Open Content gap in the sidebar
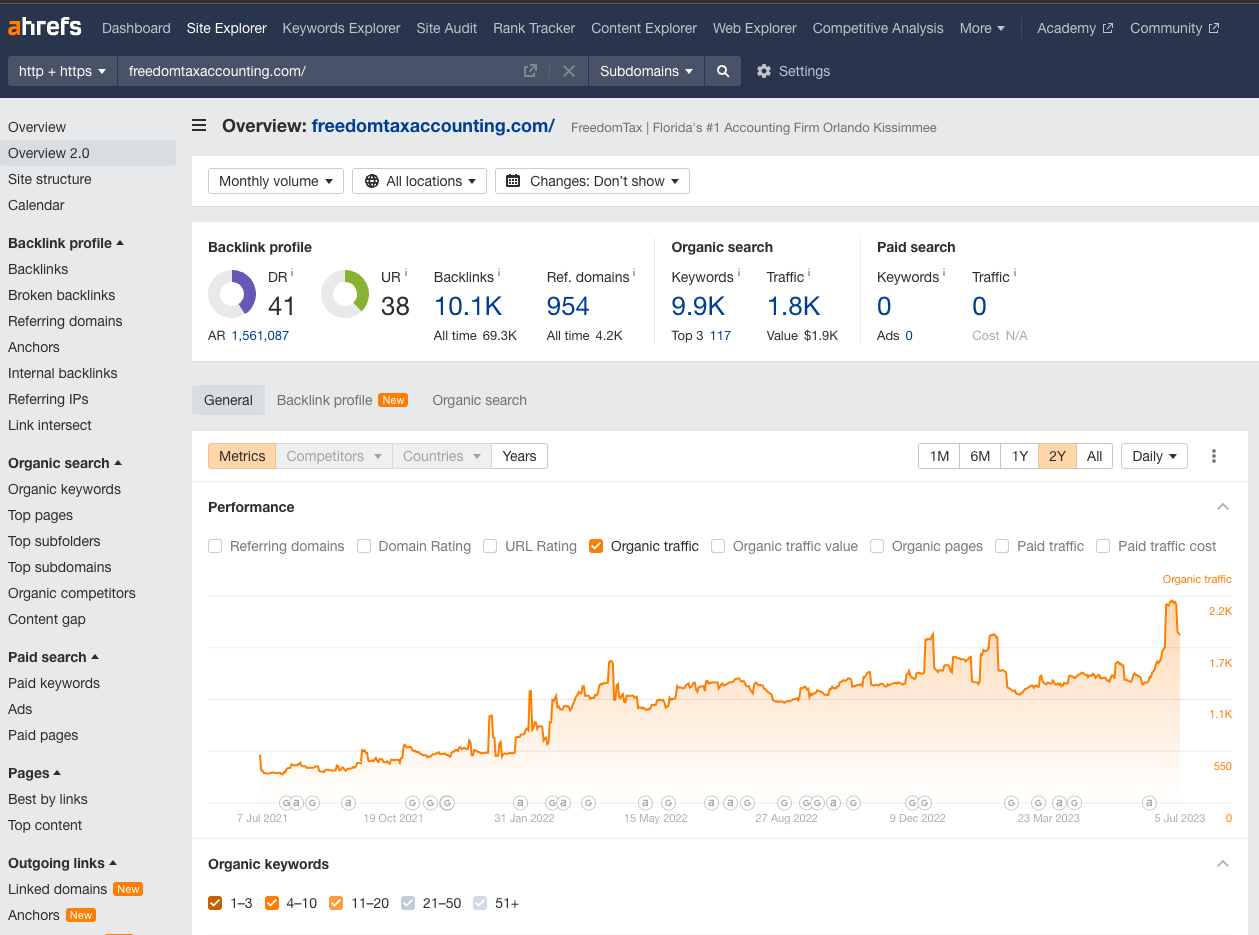1259x935 pixels. 47,619
